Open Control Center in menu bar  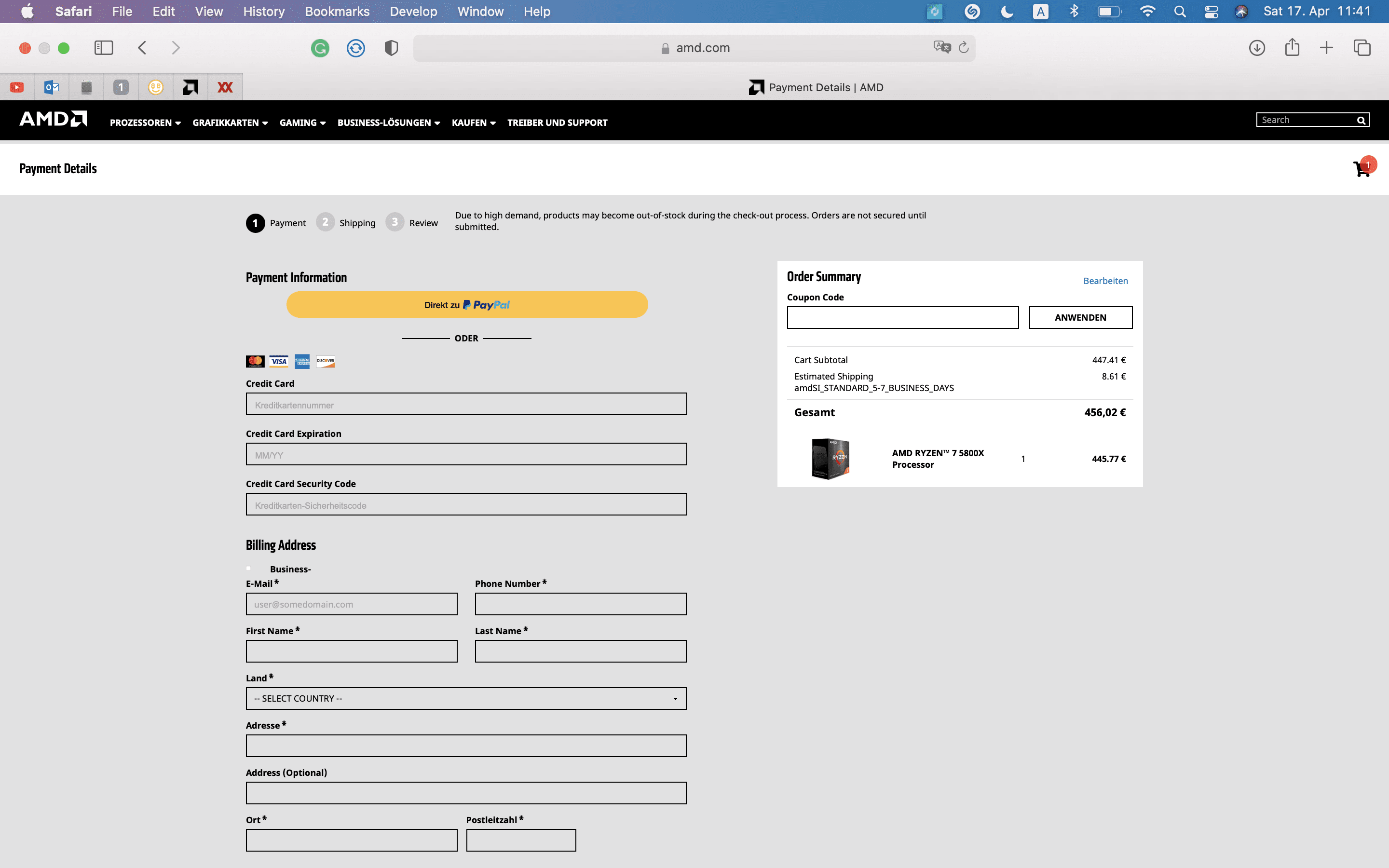pos(1211,12)
